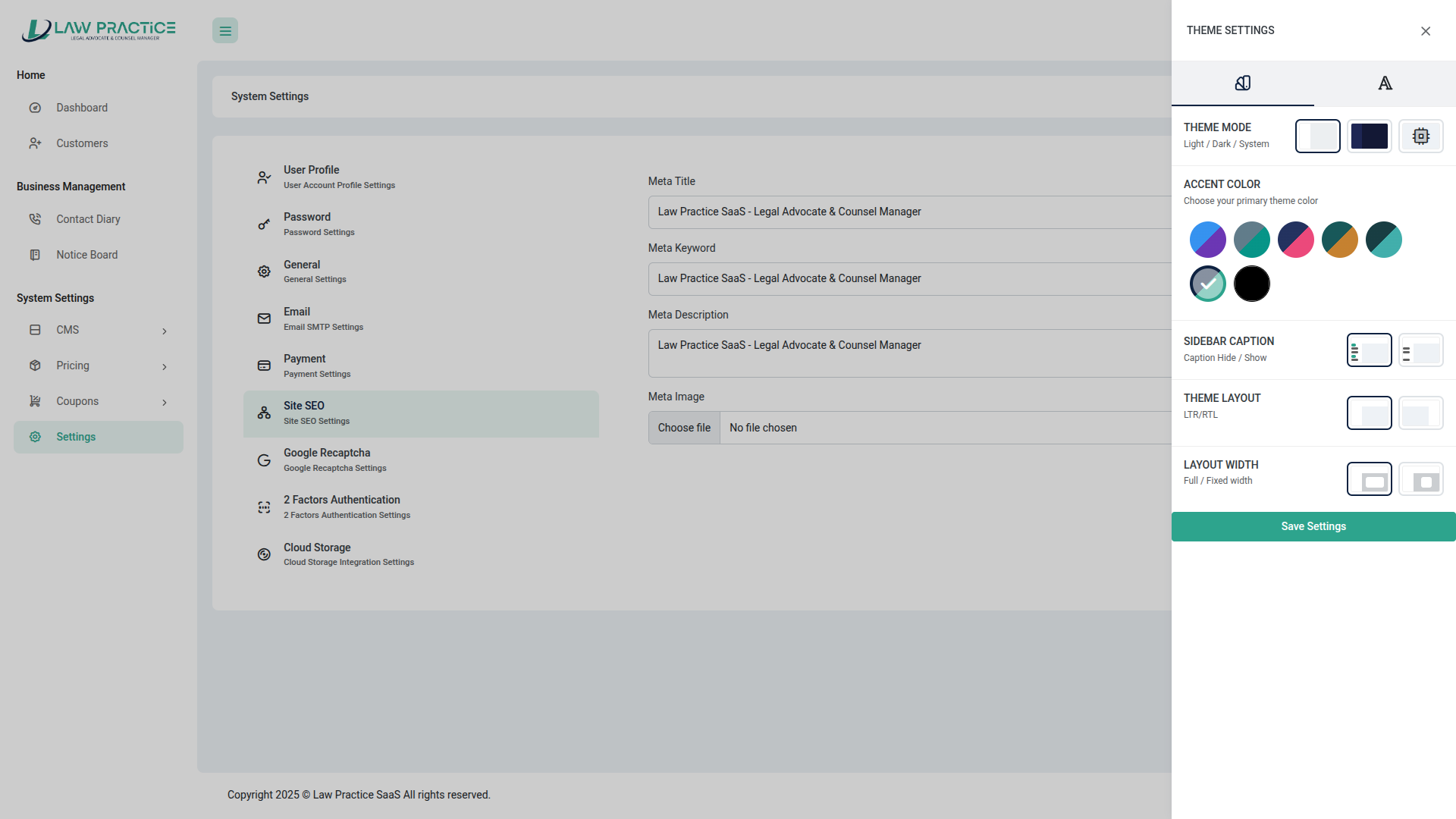Click Choose file for Meta Image
The image size is (1456, 819).
(684, 428)
